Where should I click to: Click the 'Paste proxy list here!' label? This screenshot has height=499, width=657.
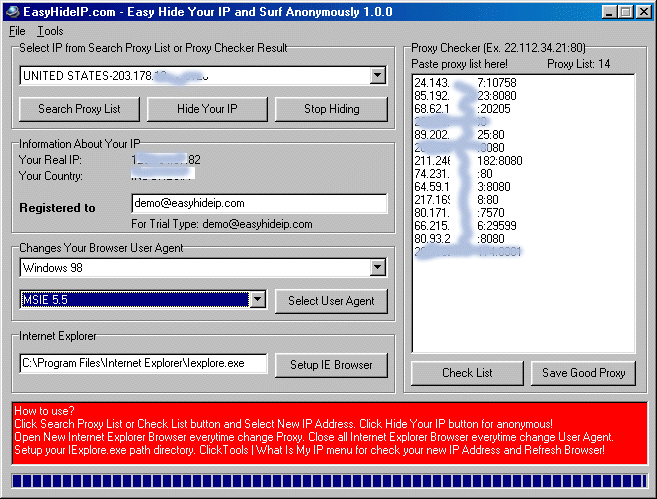(x=459, y=64)
